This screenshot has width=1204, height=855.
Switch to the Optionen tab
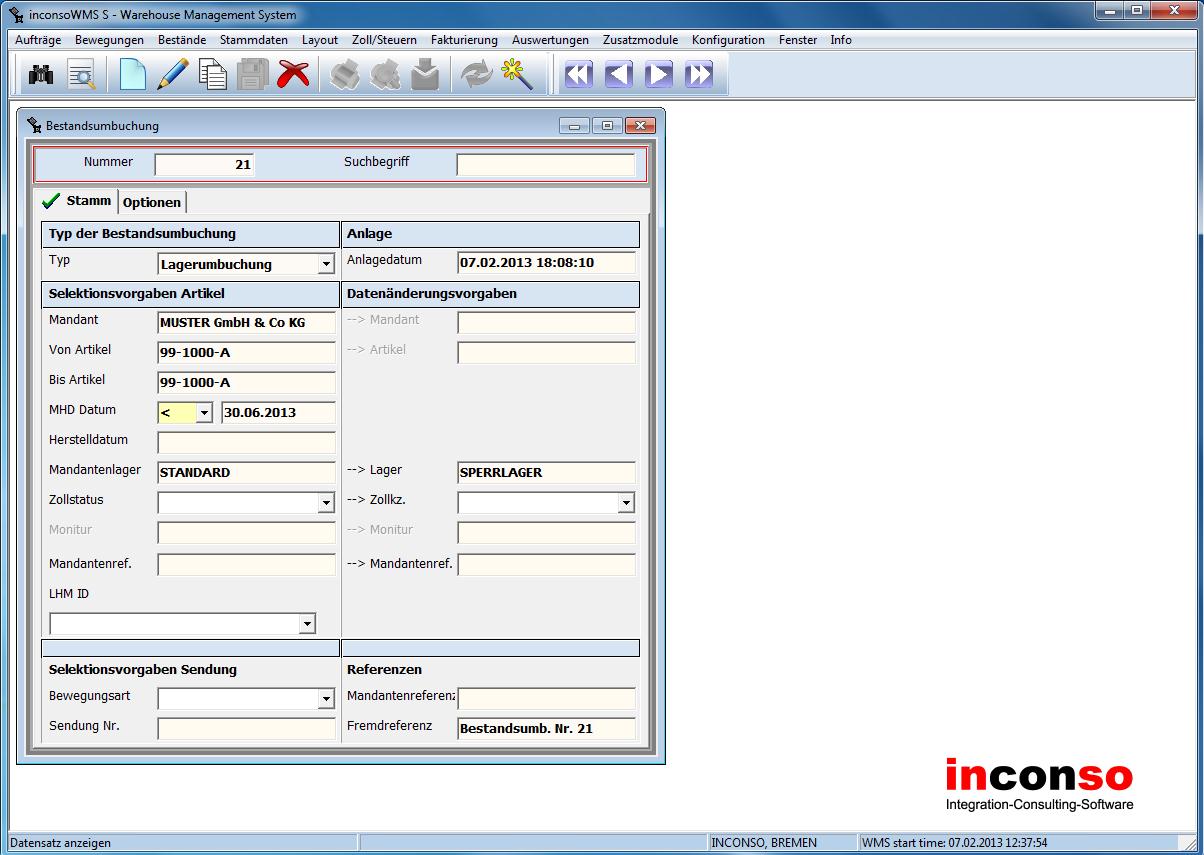152,202
